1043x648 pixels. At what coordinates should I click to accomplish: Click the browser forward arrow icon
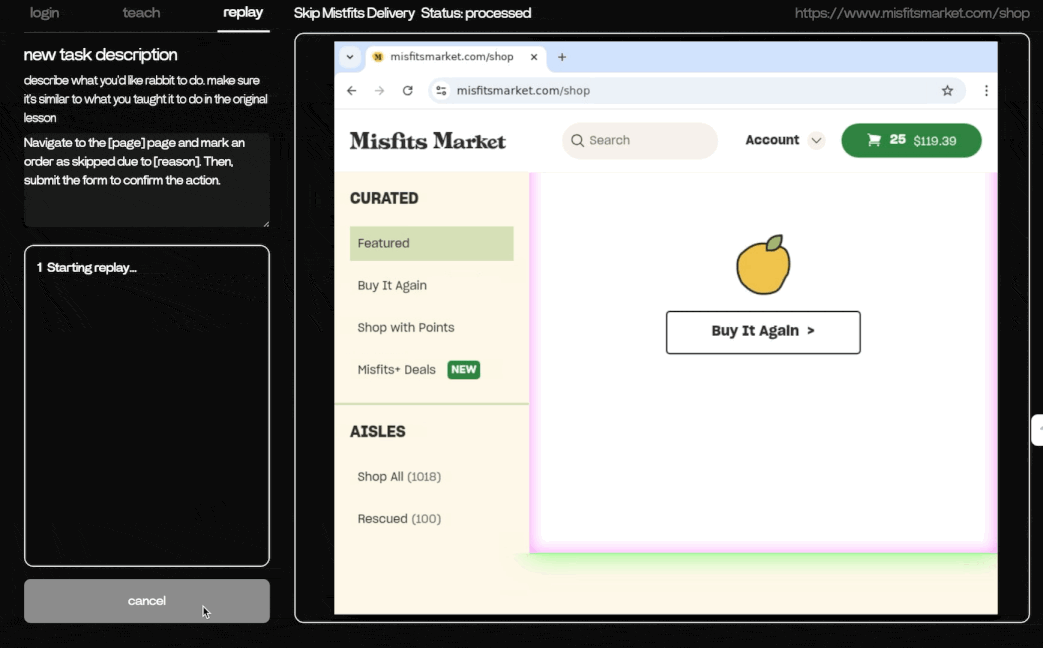[379, 90]
